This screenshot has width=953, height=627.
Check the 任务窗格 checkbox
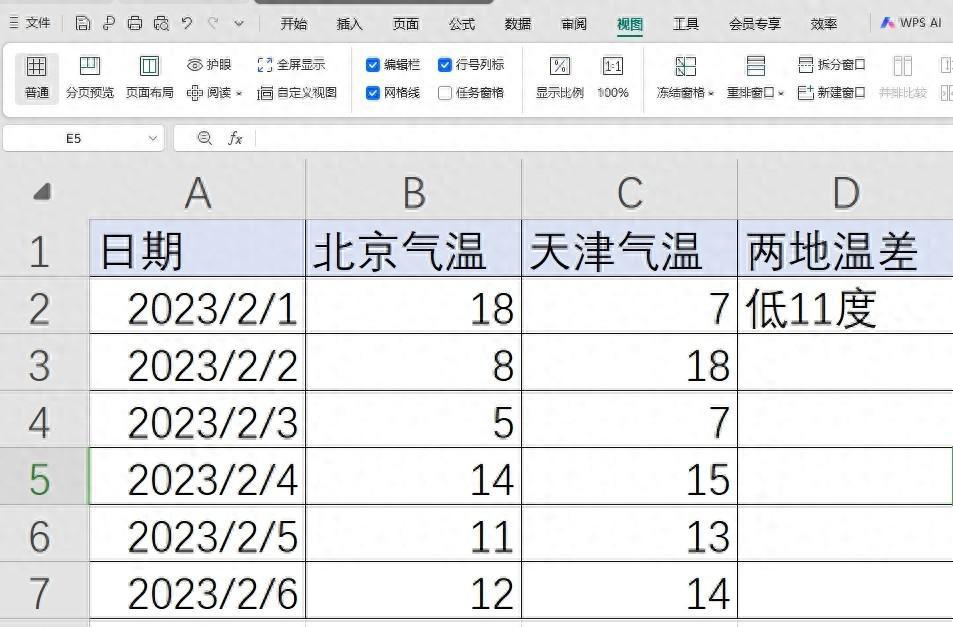(x=445, y=93)
